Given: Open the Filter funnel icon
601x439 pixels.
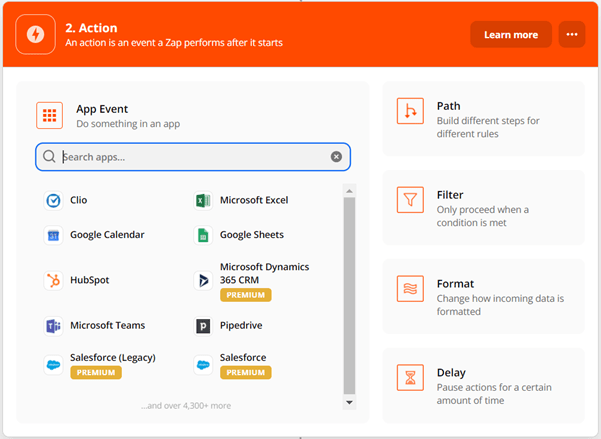Looking at the screenshot, I should pos(410,200).
